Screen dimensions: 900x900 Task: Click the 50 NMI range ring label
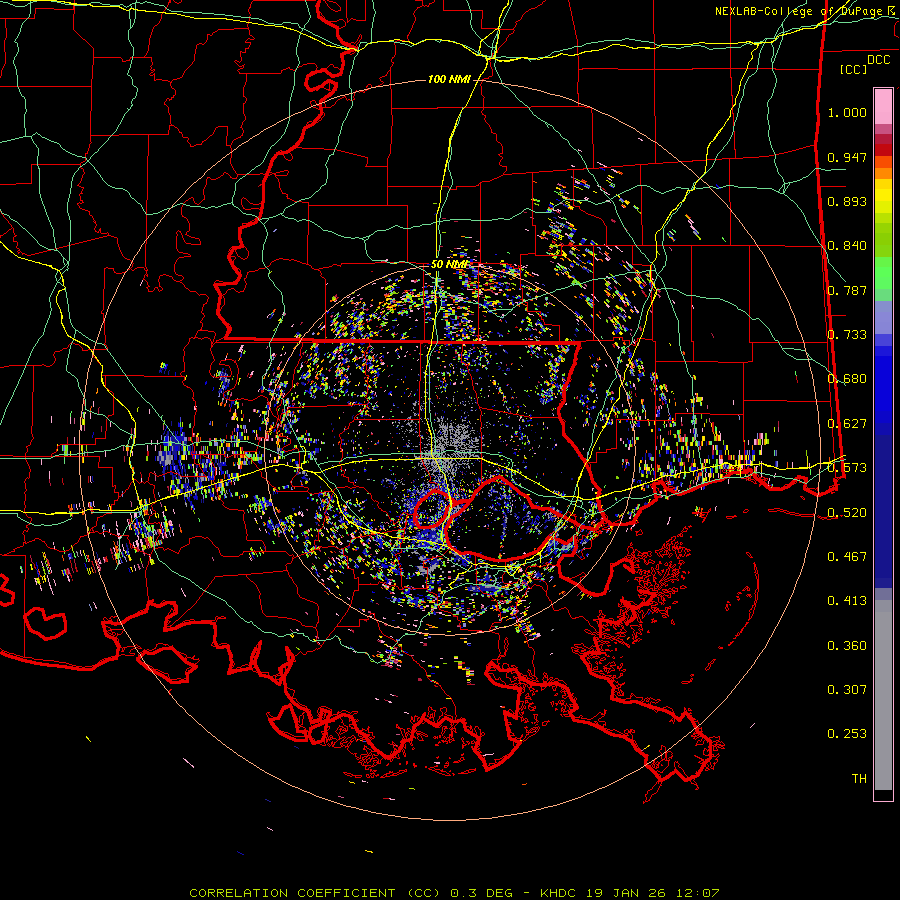tap(449, 265)
